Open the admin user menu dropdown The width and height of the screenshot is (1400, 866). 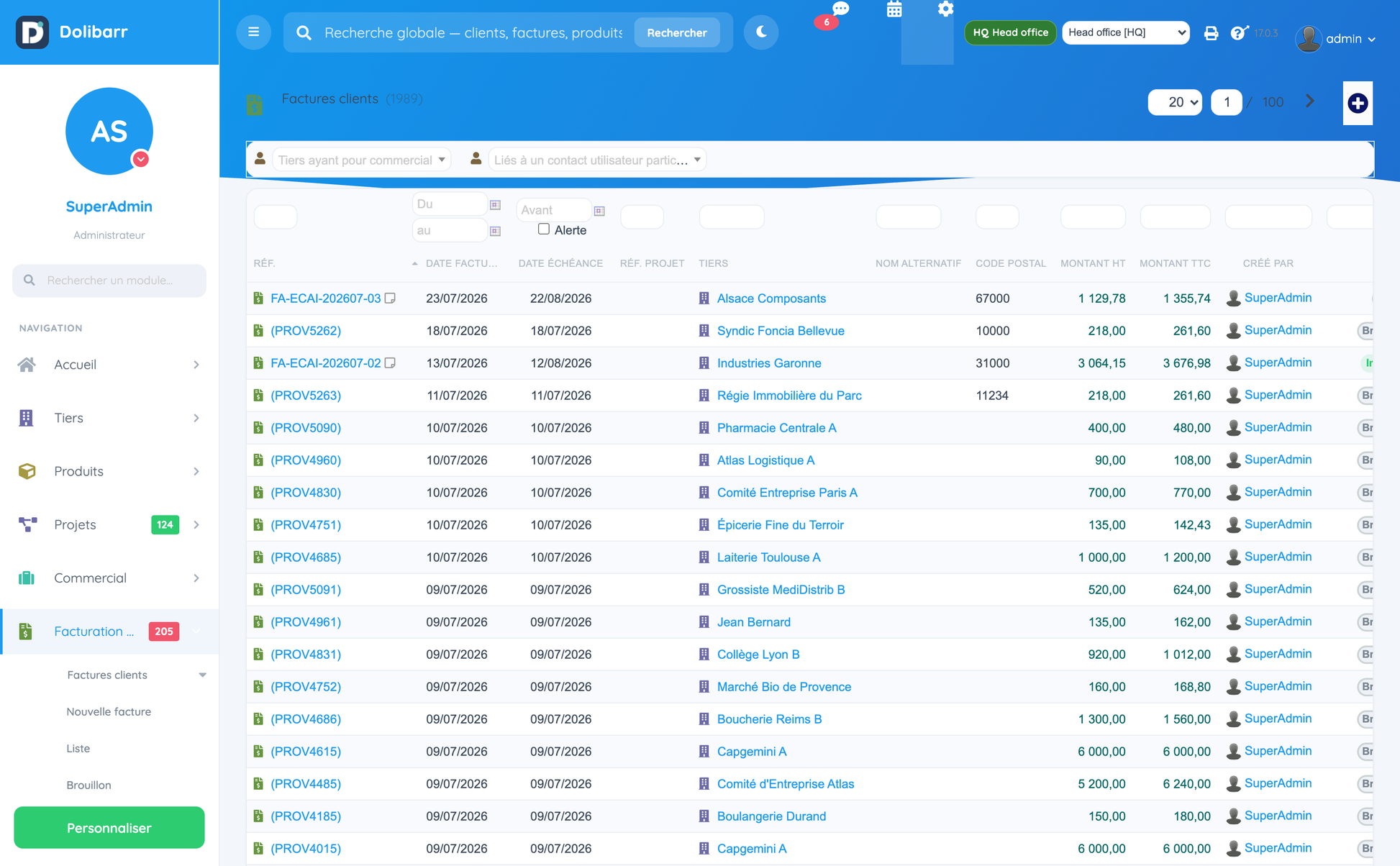pos(1336,39)
